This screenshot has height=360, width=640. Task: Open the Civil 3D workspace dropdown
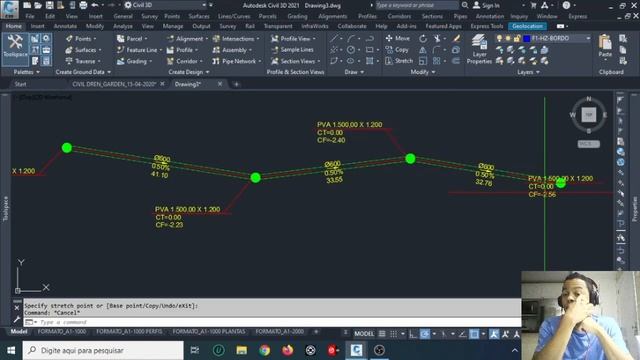[x=166, y=5]
